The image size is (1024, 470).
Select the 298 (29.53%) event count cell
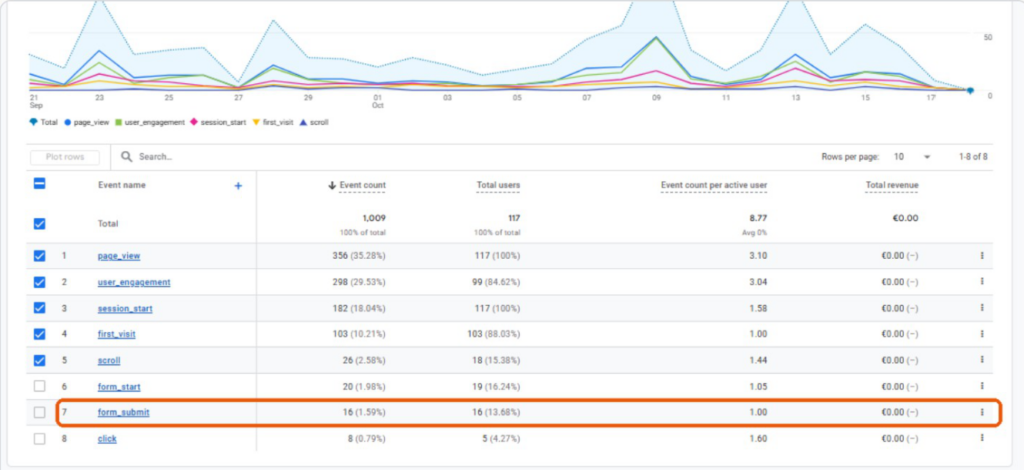tap(359, 282)
